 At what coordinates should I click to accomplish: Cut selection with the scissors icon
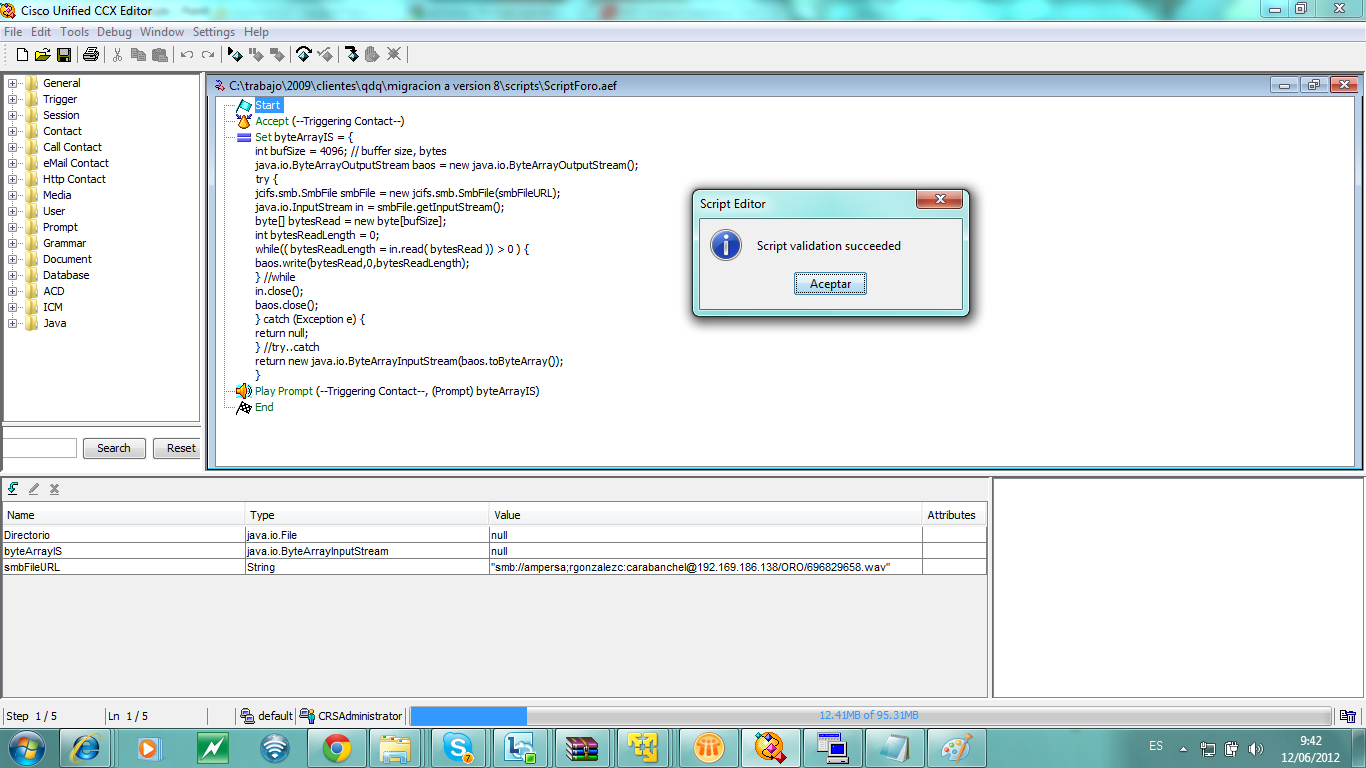click(118, 54)
